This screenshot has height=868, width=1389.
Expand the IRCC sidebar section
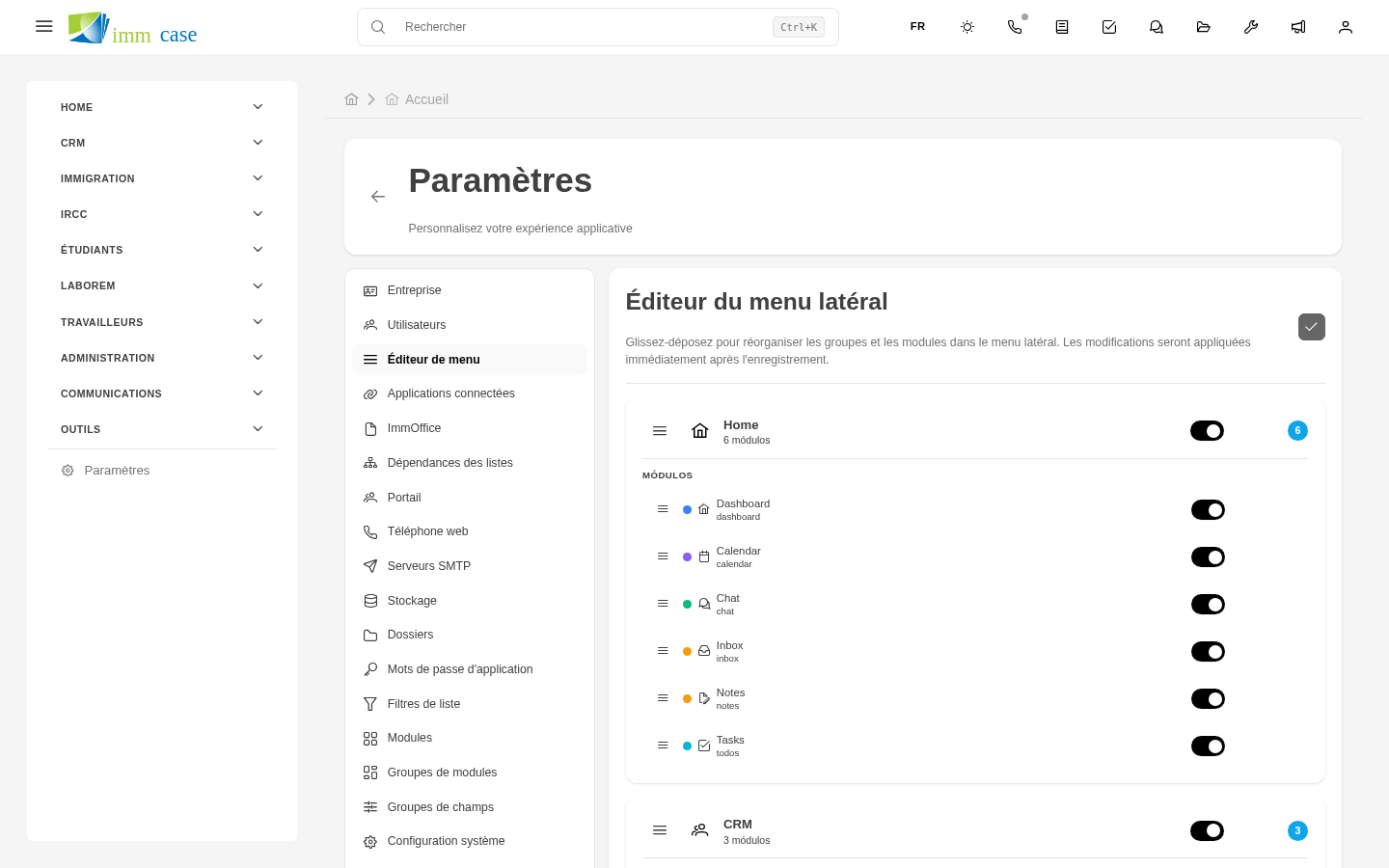(162, 214)
